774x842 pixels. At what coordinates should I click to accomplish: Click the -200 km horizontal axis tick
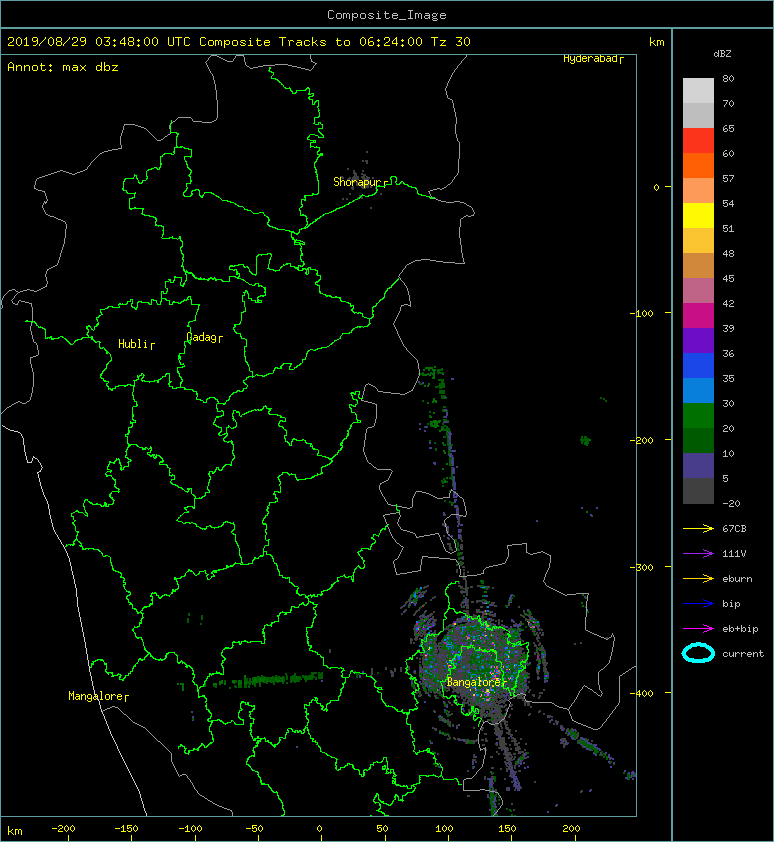pyautogui.click(x=63, y=829)
